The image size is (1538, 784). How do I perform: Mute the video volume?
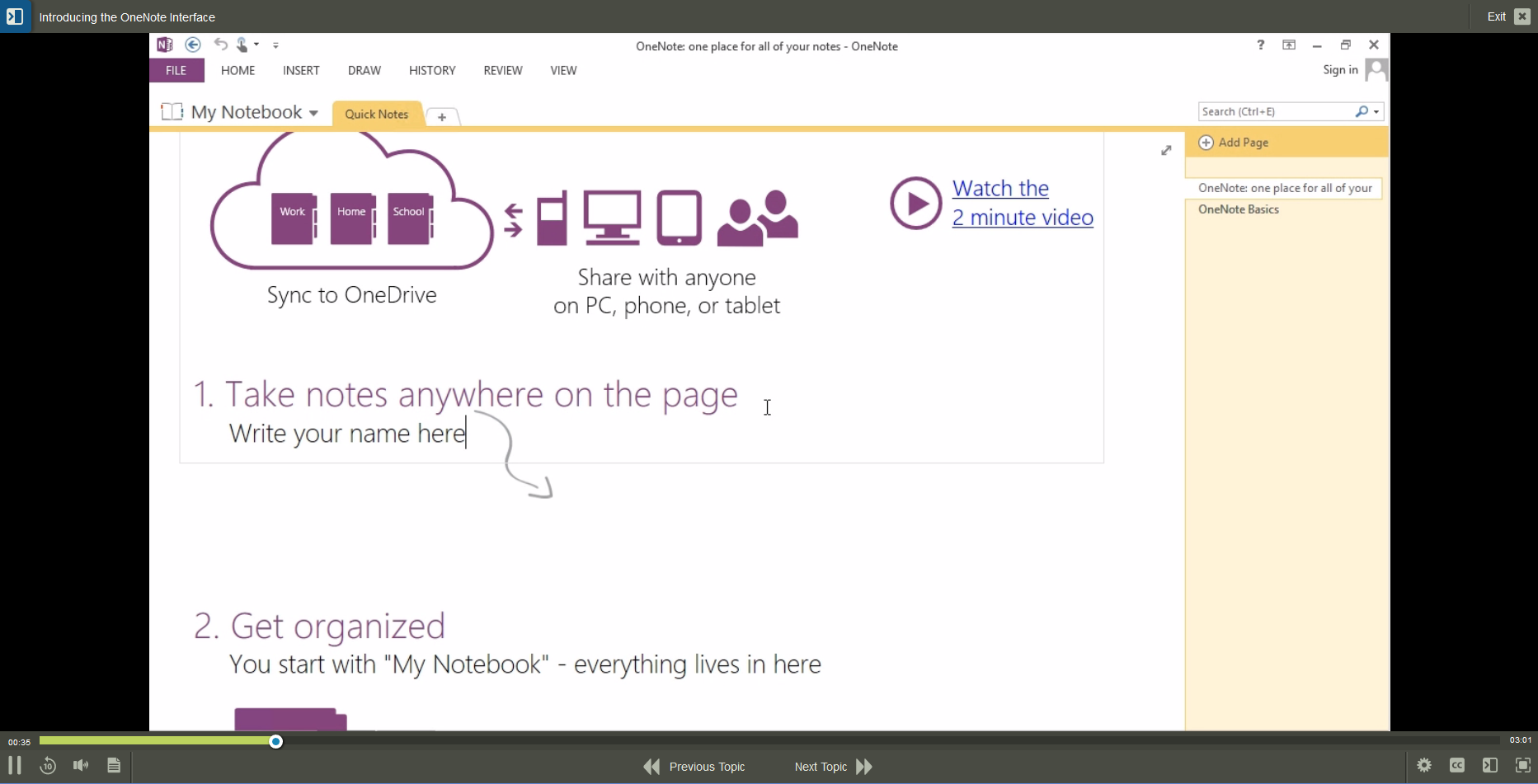80,766
